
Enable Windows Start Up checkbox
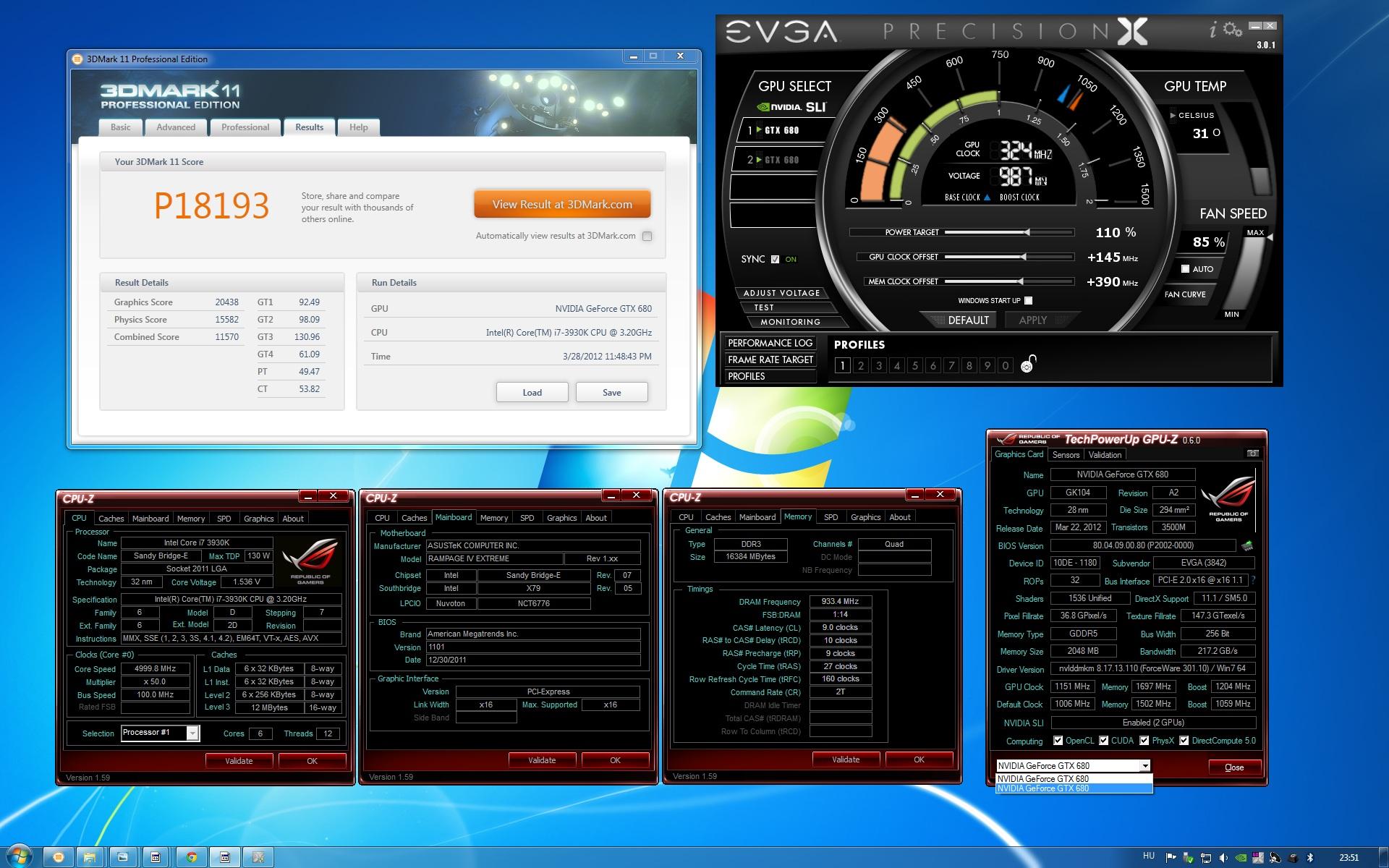[x=1029, y=300]
